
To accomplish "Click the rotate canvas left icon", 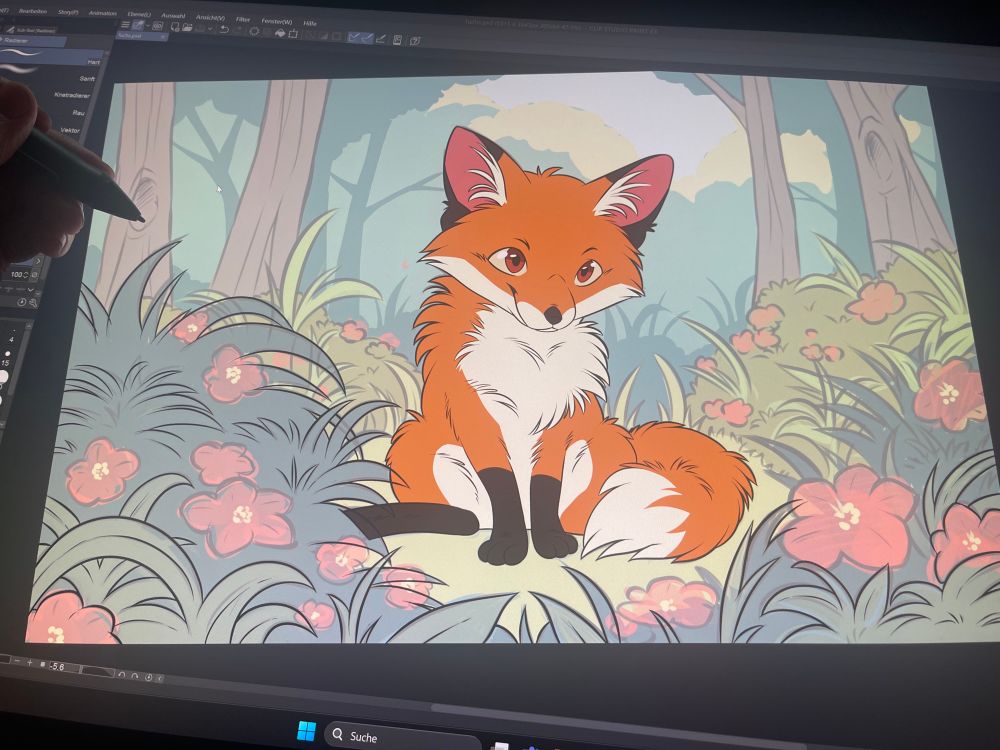I will coord(122,675).
